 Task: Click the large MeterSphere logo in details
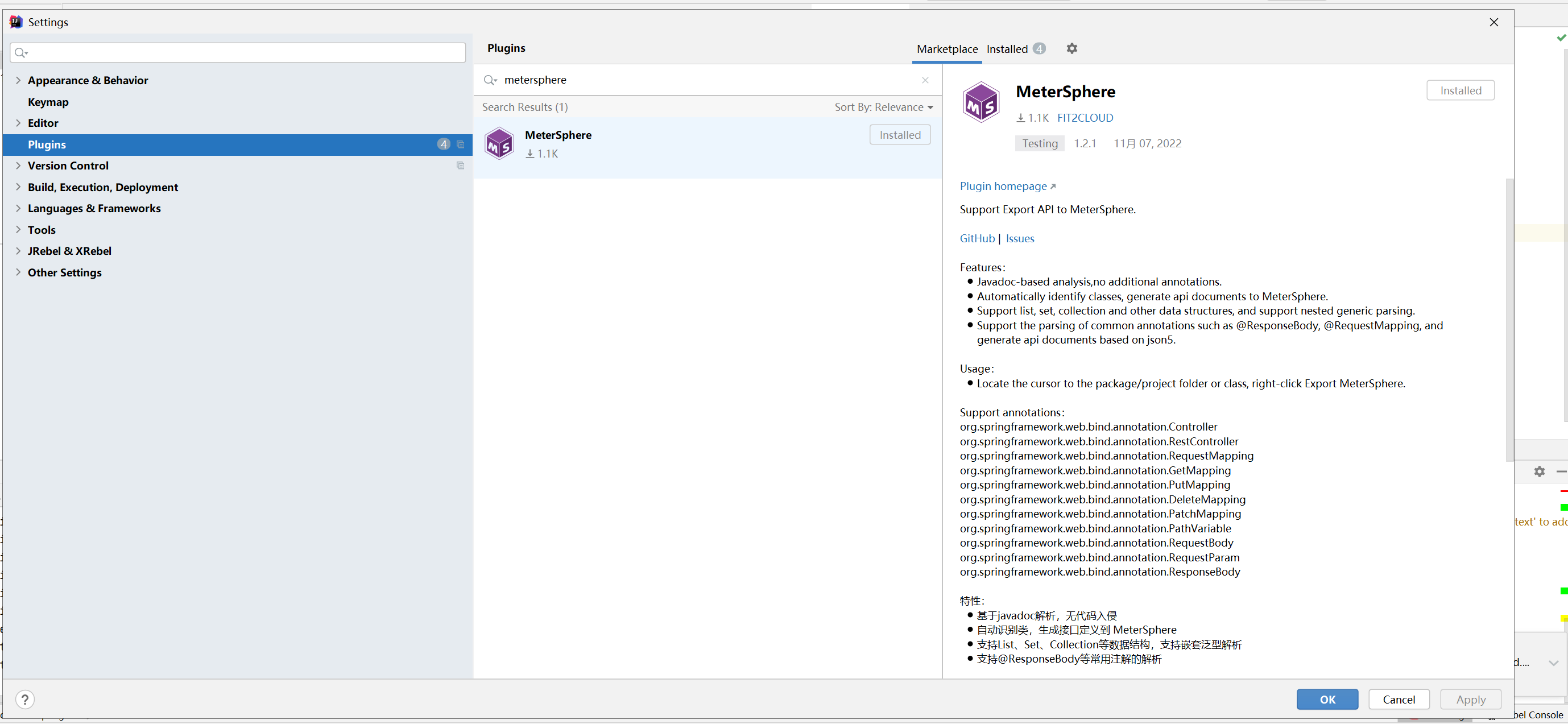980,102
